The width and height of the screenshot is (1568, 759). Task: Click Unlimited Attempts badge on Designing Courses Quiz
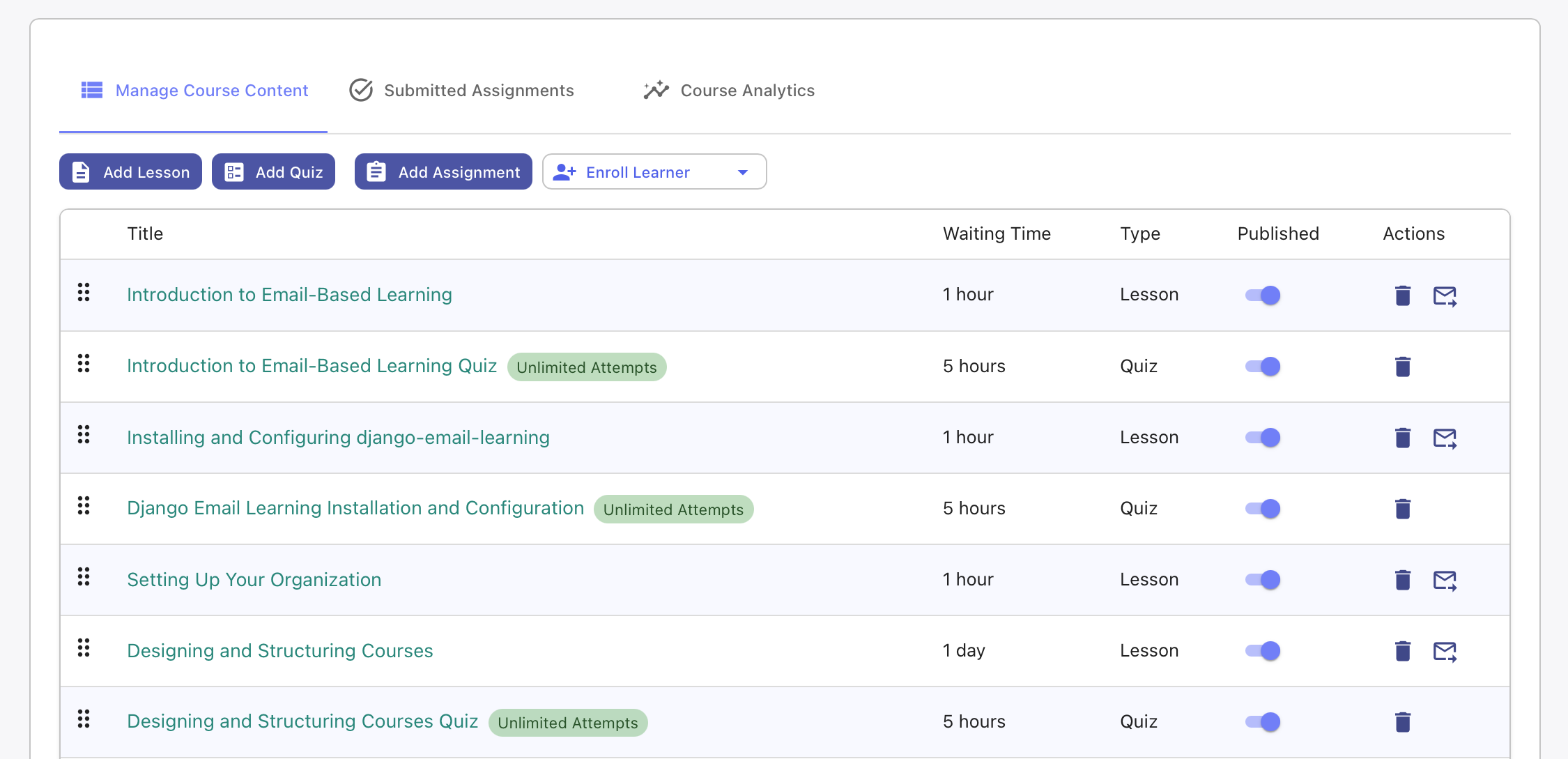tap(568, 723)
